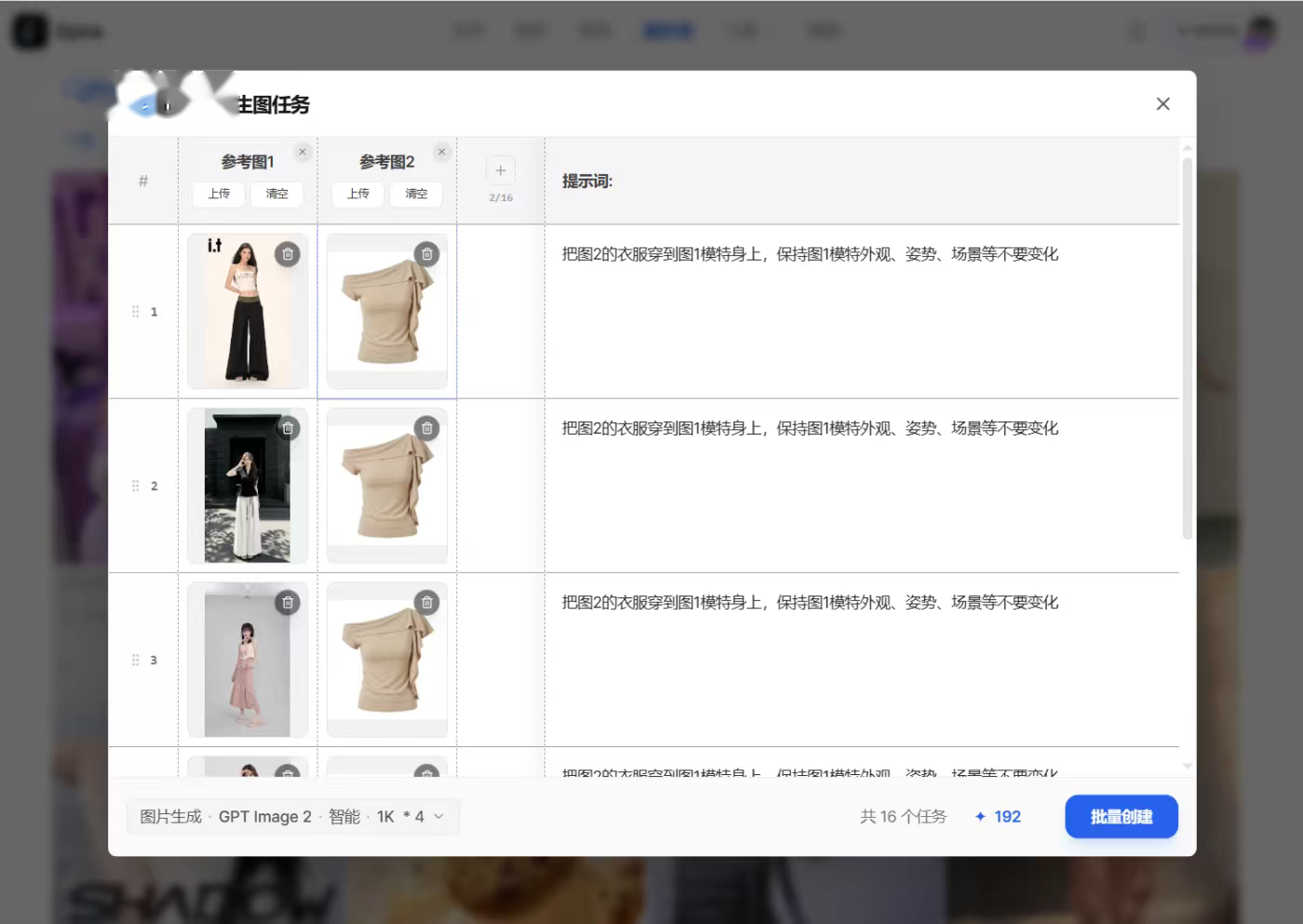Select the model photo thumbnail in row 3
Viewport: 1303px width, 924px height.
click(248, 659)
